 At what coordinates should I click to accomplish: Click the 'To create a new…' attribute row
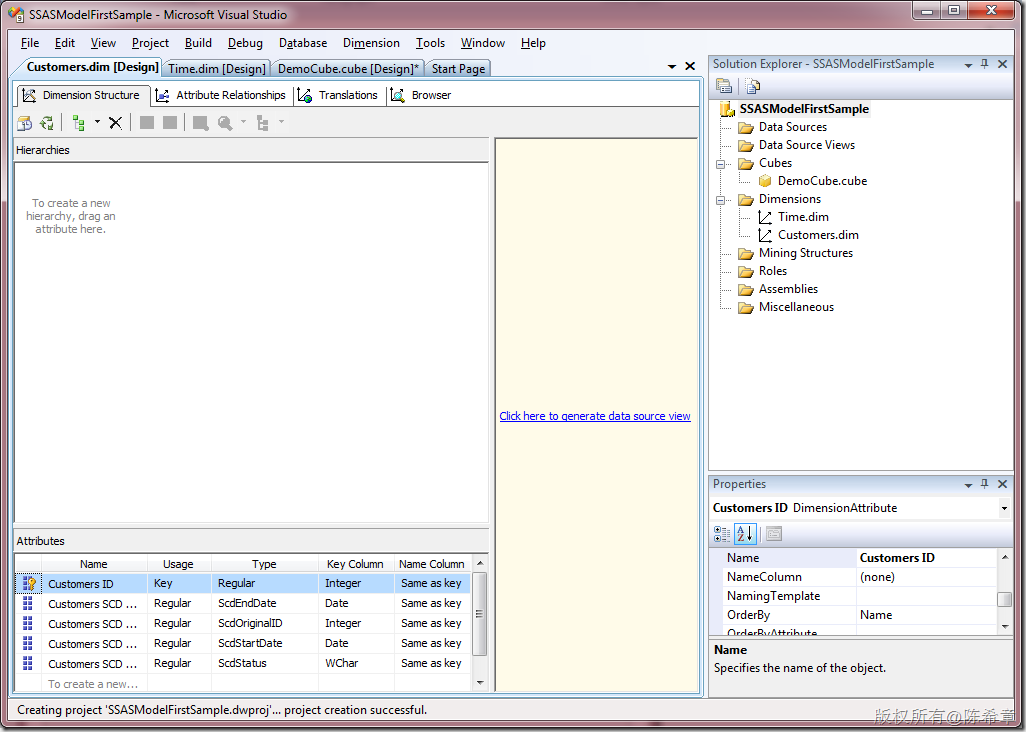point(93,684)
